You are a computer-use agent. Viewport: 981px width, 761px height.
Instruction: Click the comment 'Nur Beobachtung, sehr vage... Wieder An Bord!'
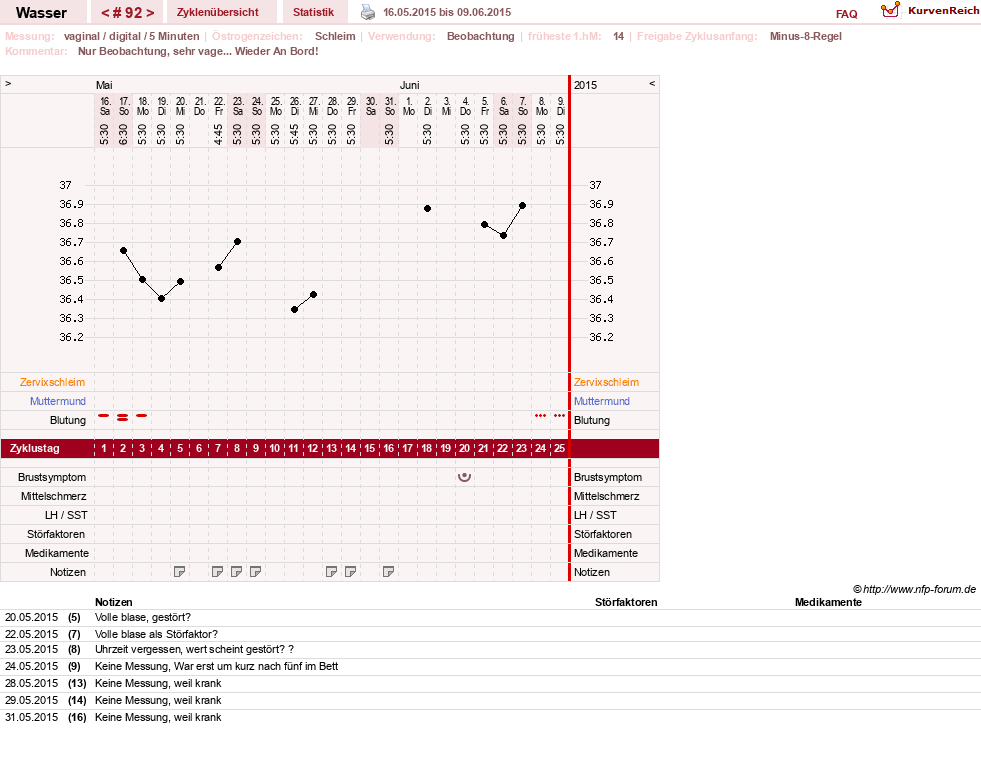click(x=198, y=51)
